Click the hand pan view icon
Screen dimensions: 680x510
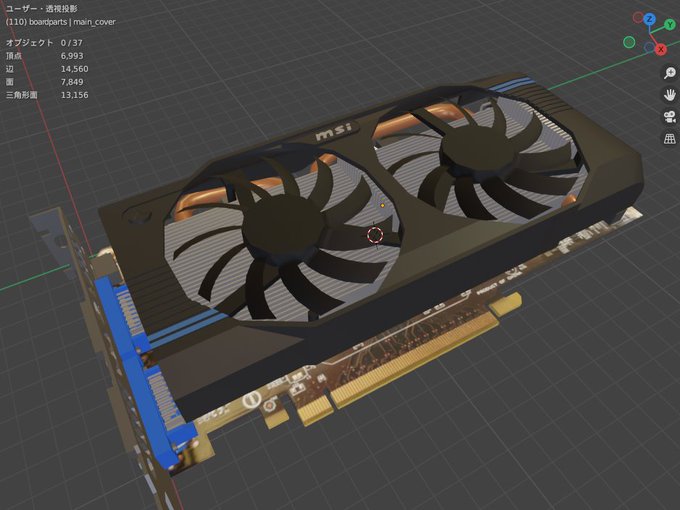pyautogui.click(x=670, y=95)
